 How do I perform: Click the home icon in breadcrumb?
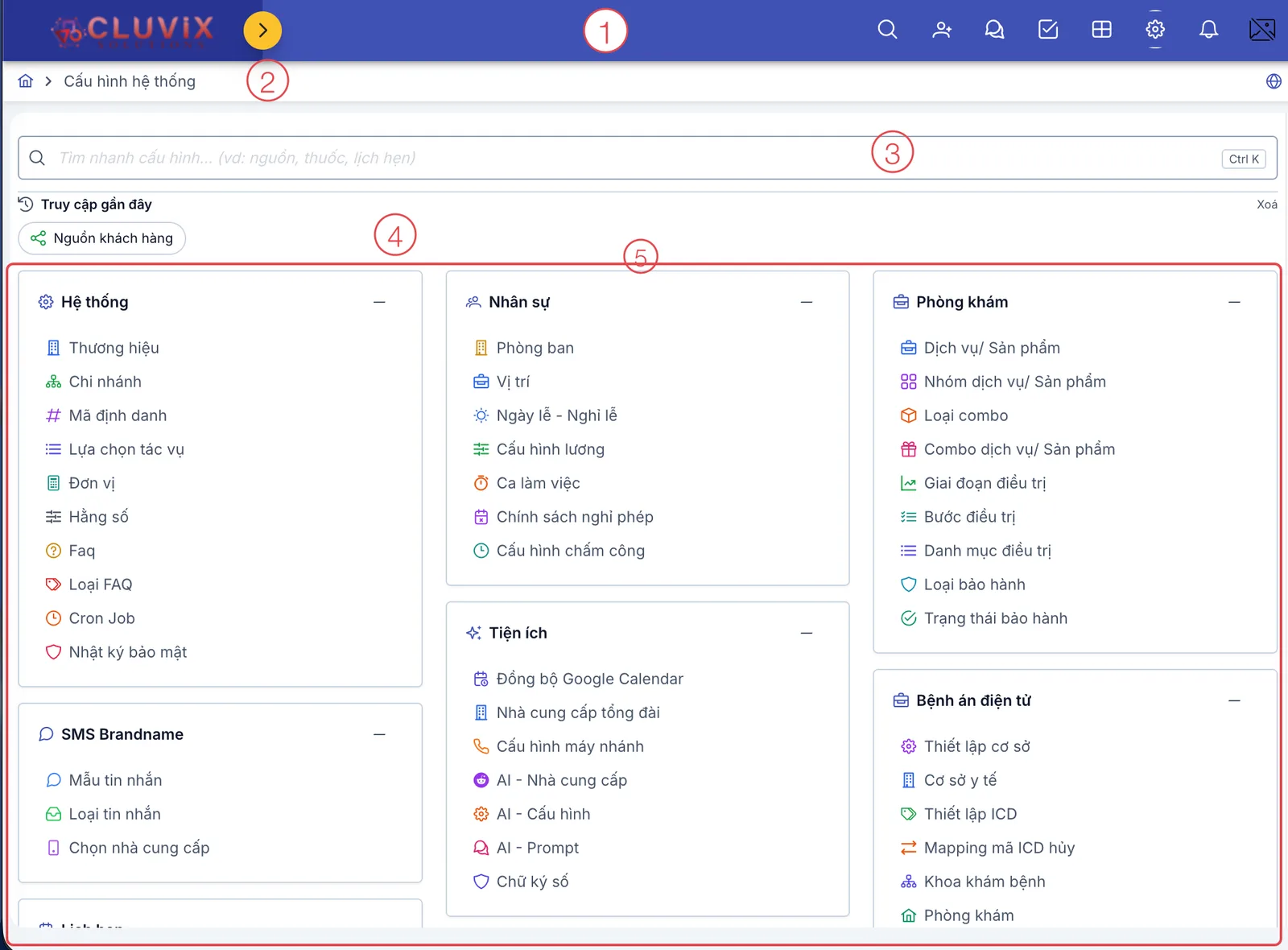point(26,81)
